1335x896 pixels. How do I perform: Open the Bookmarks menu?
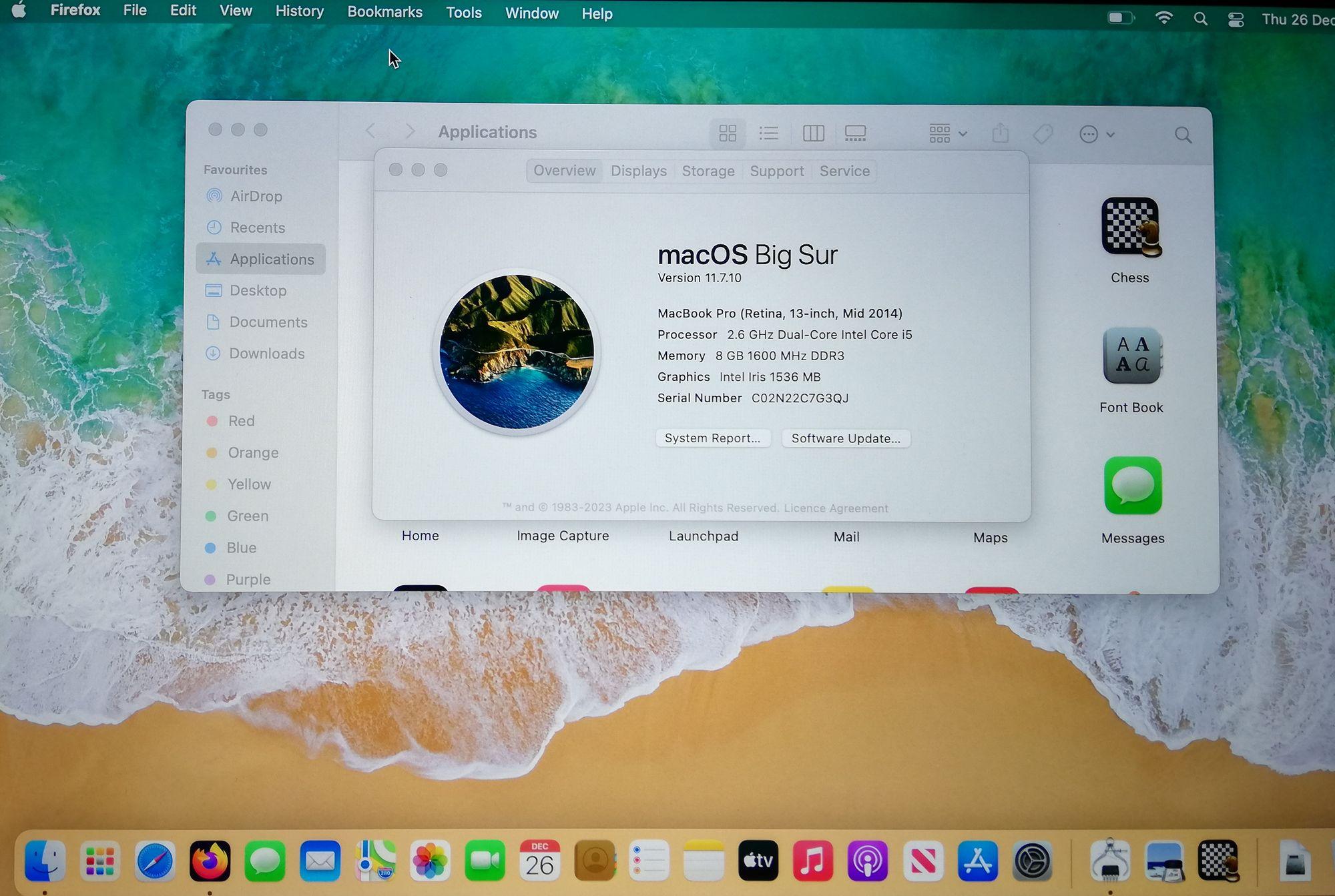click(x=385, y=12)
